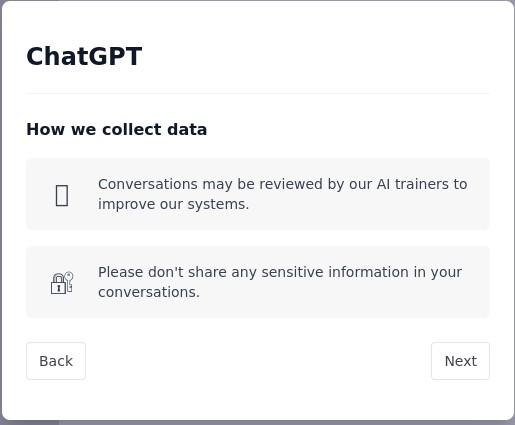The width and height of the screenshot is (515, 425).
Task: Select the sensitive information warning card
Action: tap(258, 282)
